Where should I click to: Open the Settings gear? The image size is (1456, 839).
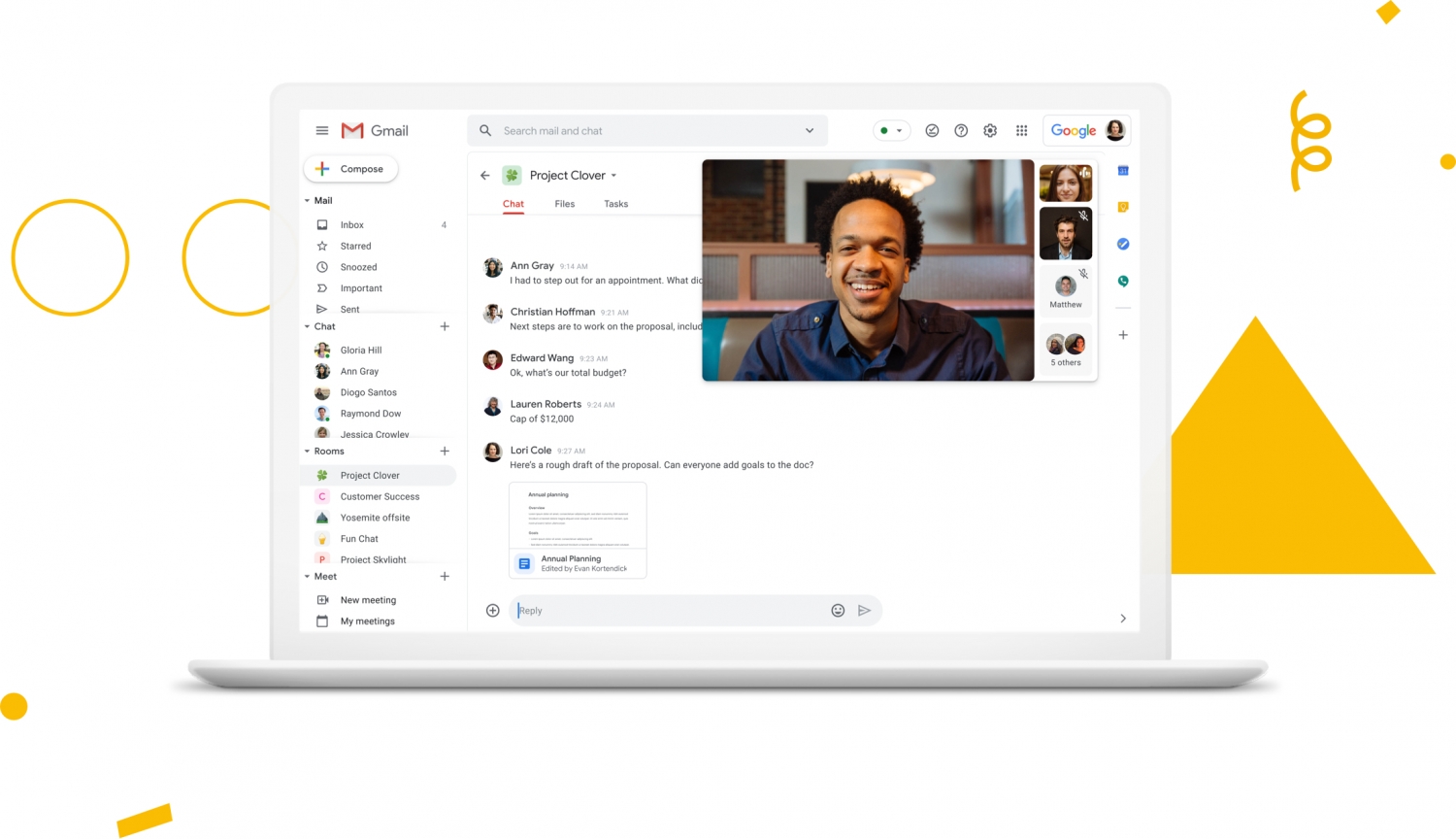coord(990,130)
